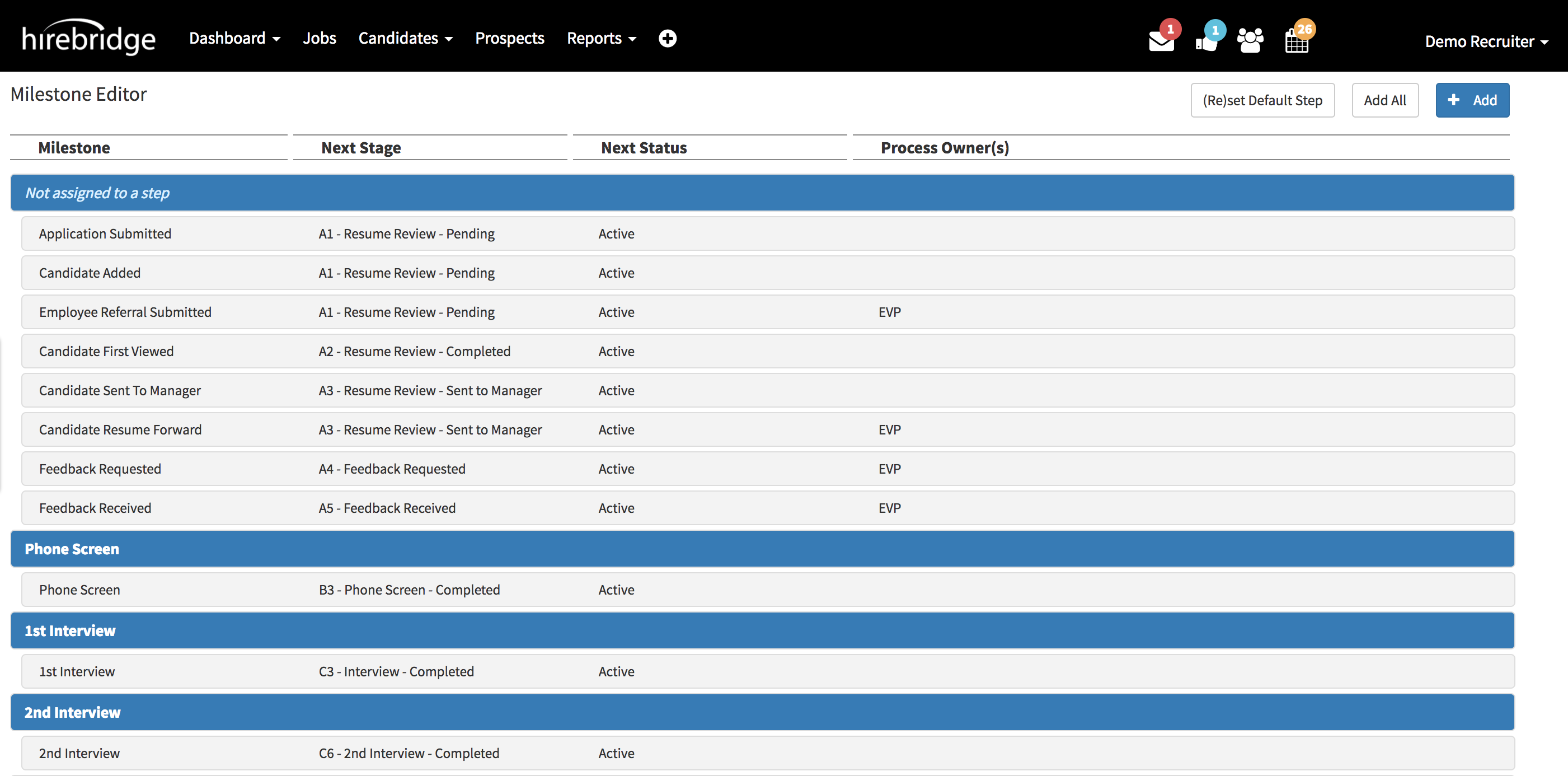Click the plus circle icon in the navigation bar

tap(667, 39)
